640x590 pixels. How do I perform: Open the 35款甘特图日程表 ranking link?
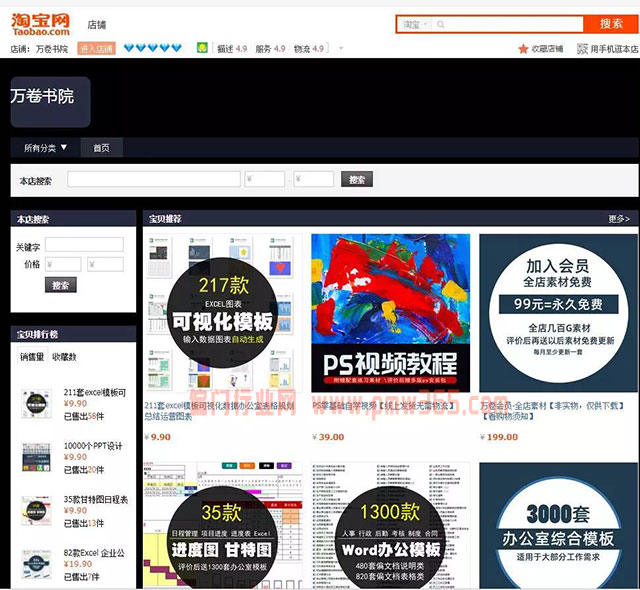96,500
